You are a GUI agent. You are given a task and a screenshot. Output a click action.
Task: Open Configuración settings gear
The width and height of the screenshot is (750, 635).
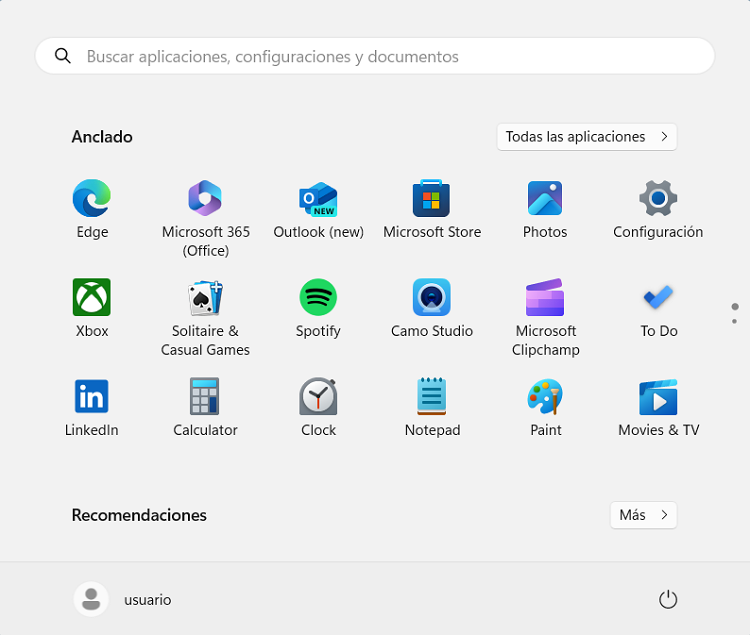[658, 209]
